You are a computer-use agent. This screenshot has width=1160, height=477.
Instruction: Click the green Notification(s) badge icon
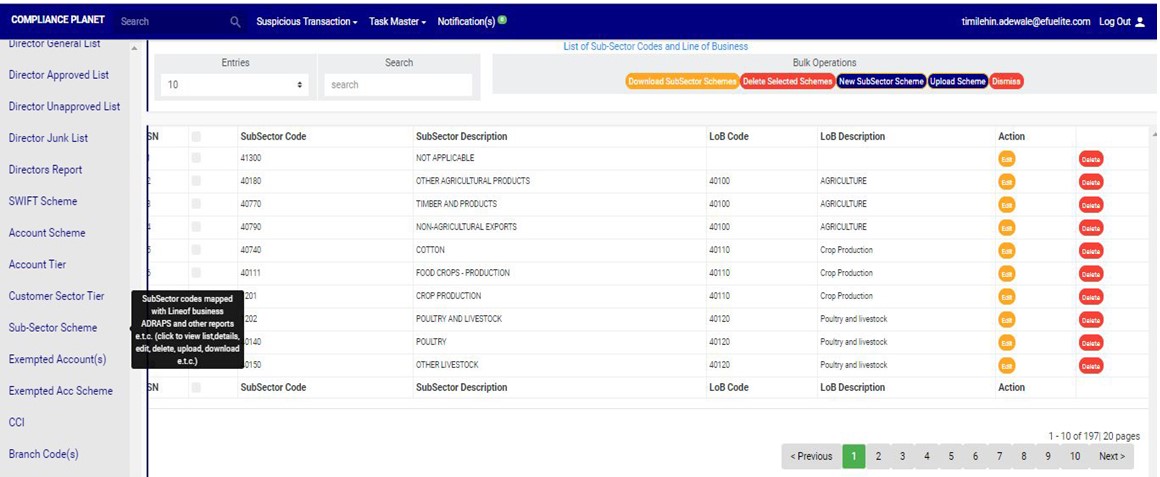tap(502, 20)
